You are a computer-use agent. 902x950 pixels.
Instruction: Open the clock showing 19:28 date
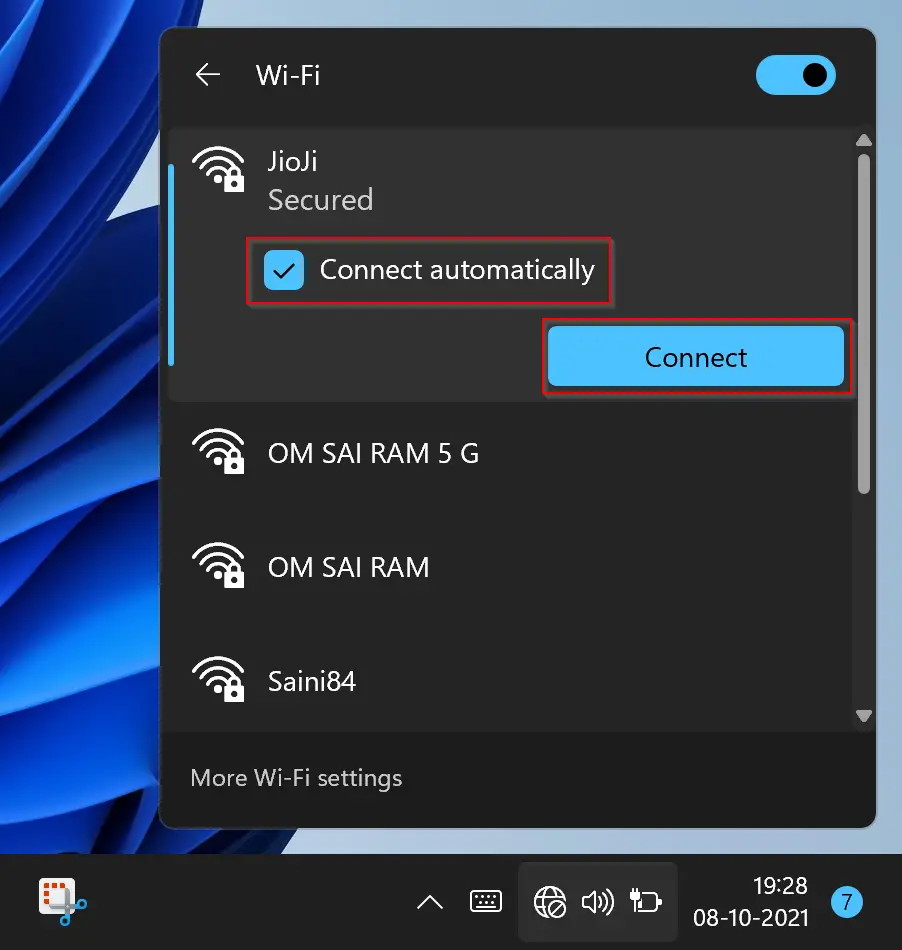(751, 902)
